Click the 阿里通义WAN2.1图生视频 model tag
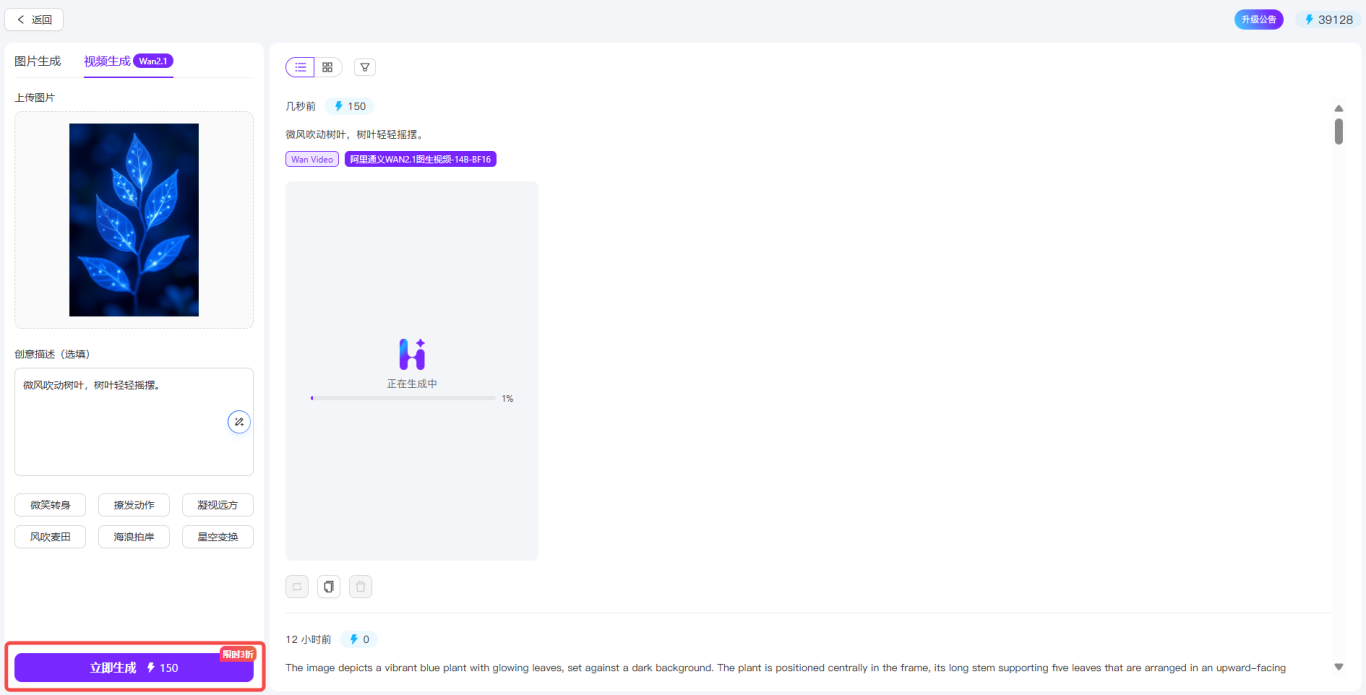Screen dimensions: 1366x695 [x=421, y=159]
